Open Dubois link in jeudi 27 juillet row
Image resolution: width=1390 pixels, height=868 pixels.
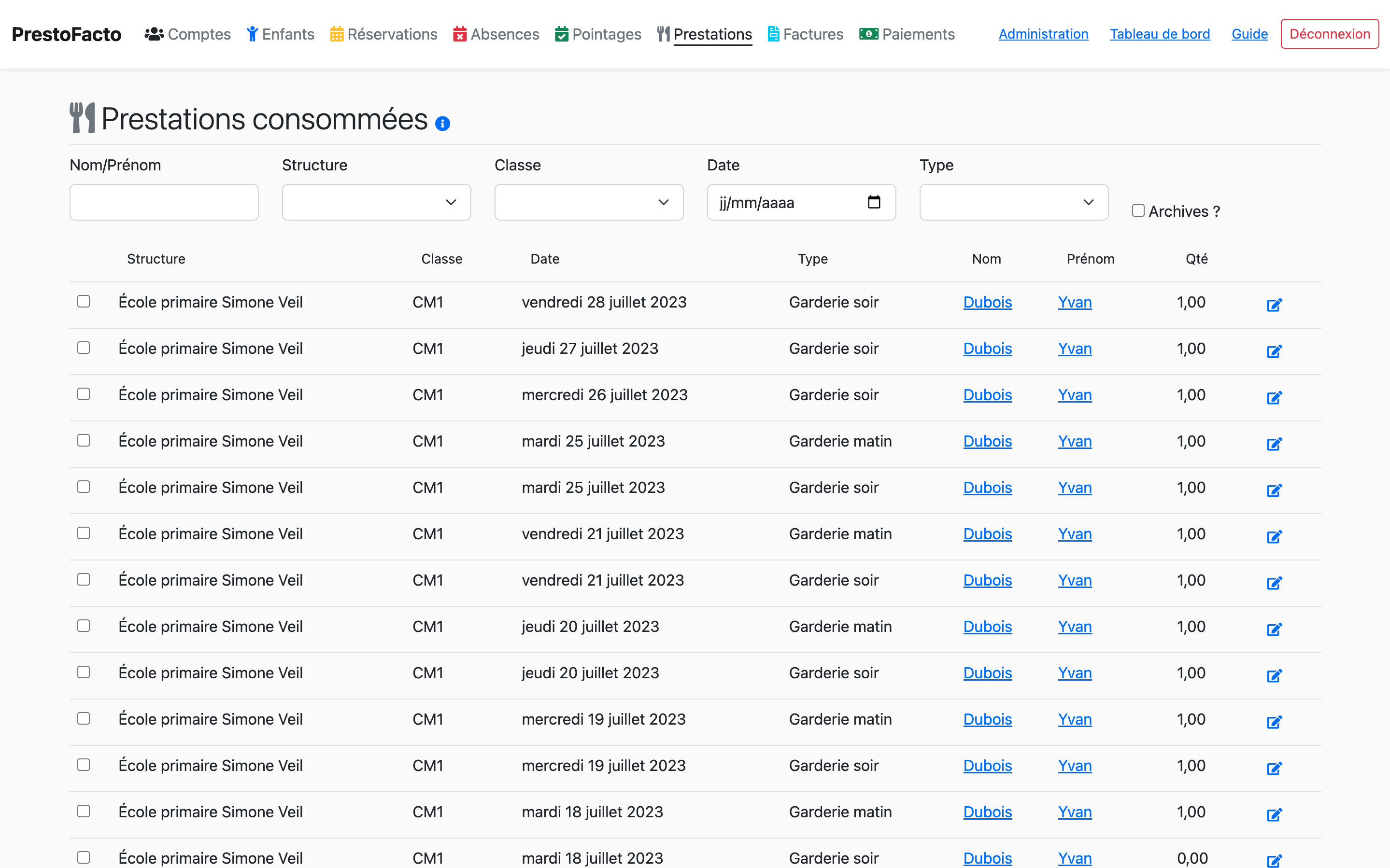[987, 349]
